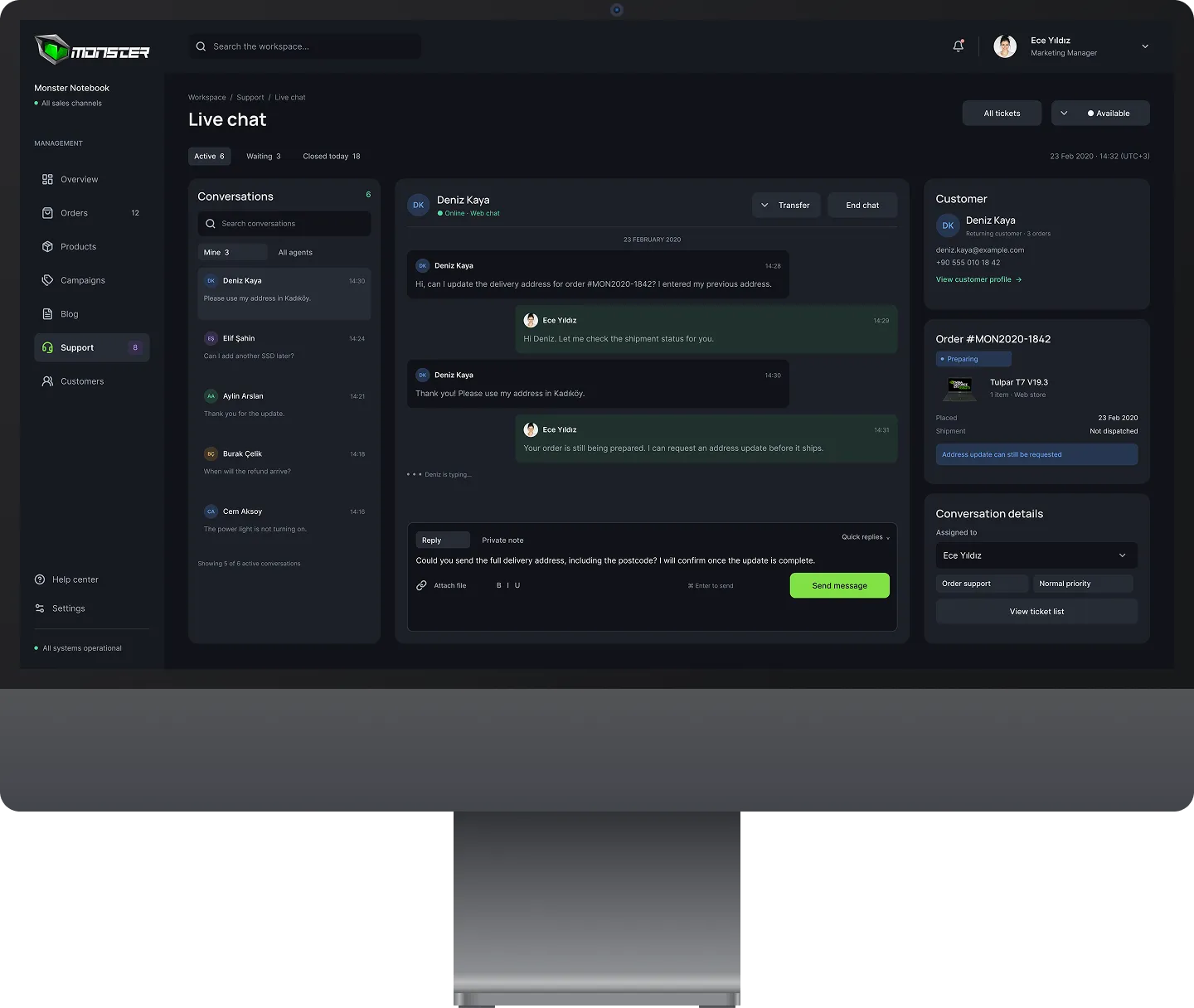Open the Transfer dropdown

786,206
